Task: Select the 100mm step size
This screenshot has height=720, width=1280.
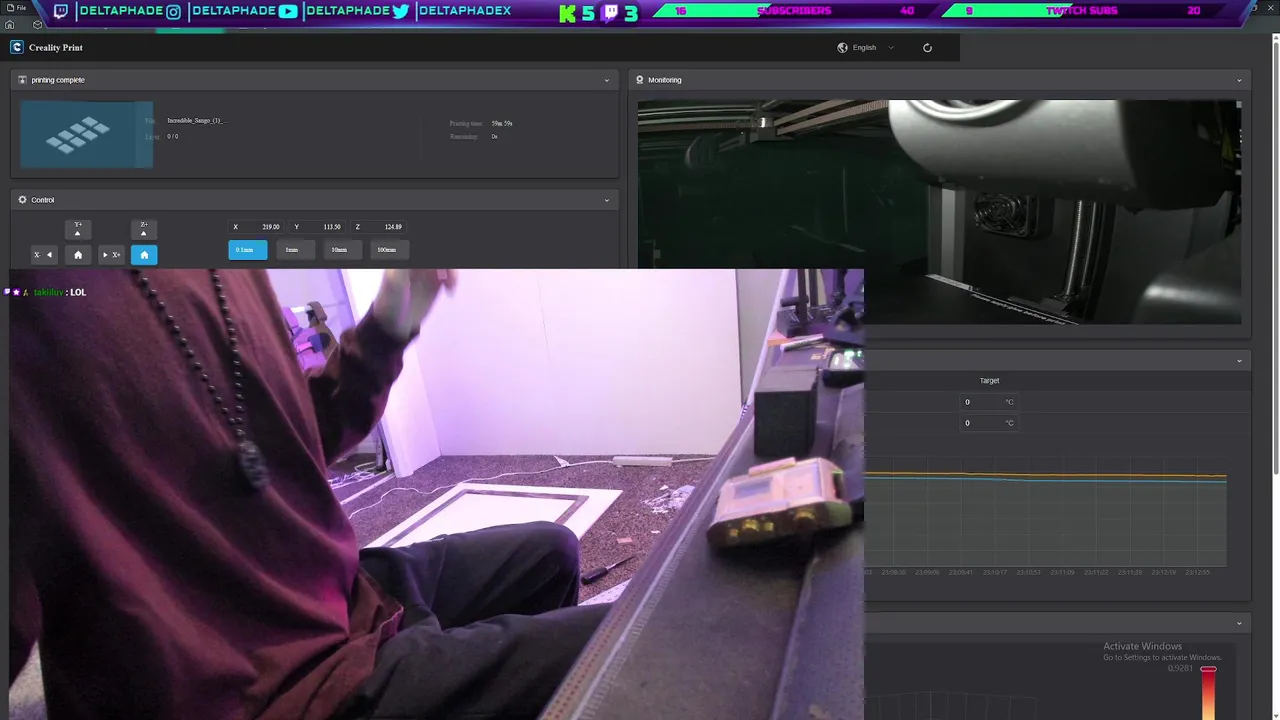Action: [388, 250]
